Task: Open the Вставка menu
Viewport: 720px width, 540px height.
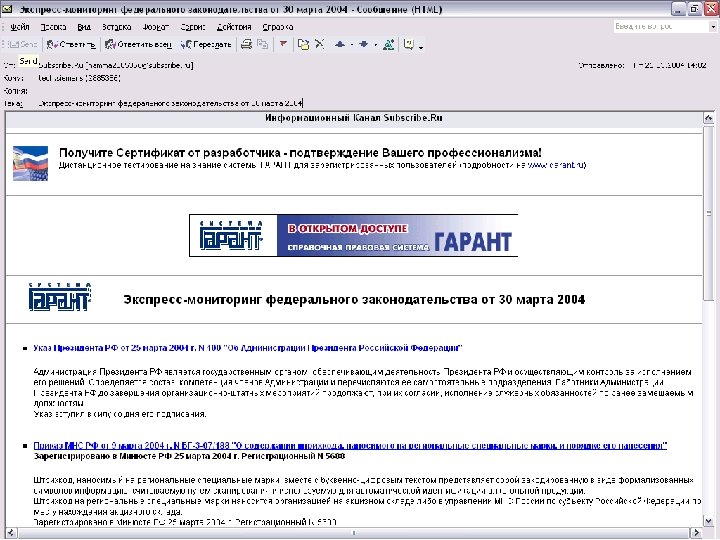Action: coord(117,27)
